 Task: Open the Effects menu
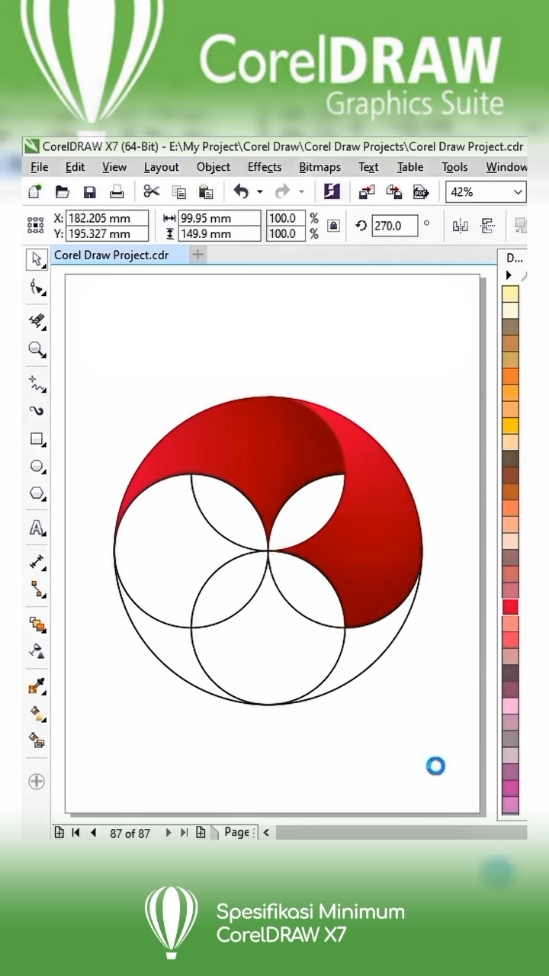pyautogui.click(x=265, y=167)
